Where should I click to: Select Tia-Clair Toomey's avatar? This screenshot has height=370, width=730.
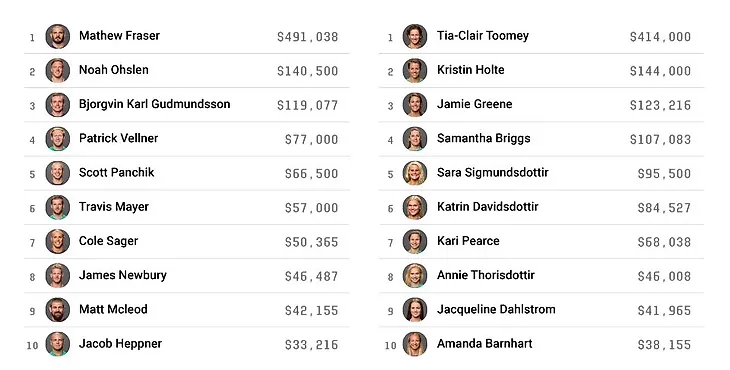click(x=415, y=36)
